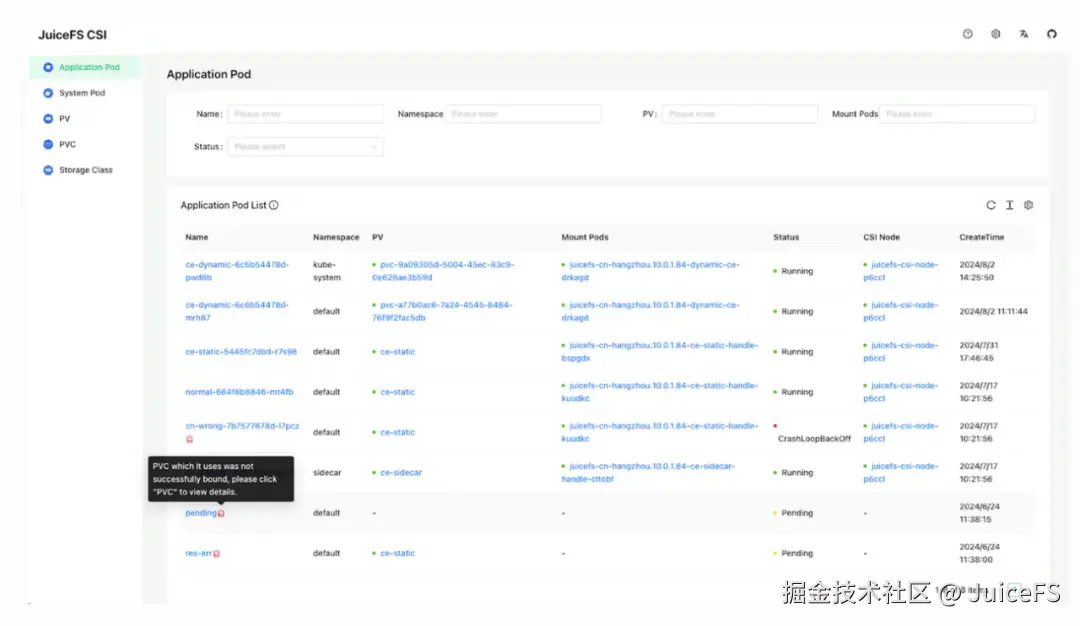Click create time 2024/8/2 11:11:44
Viewport: 1080px width, 626px height.
point(993,311)
